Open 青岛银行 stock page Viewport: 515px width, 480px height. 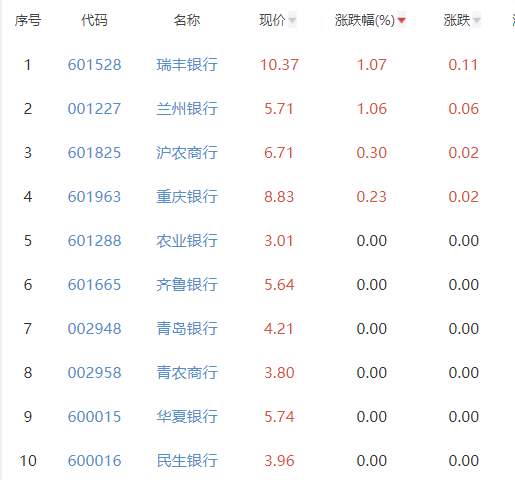187,329
